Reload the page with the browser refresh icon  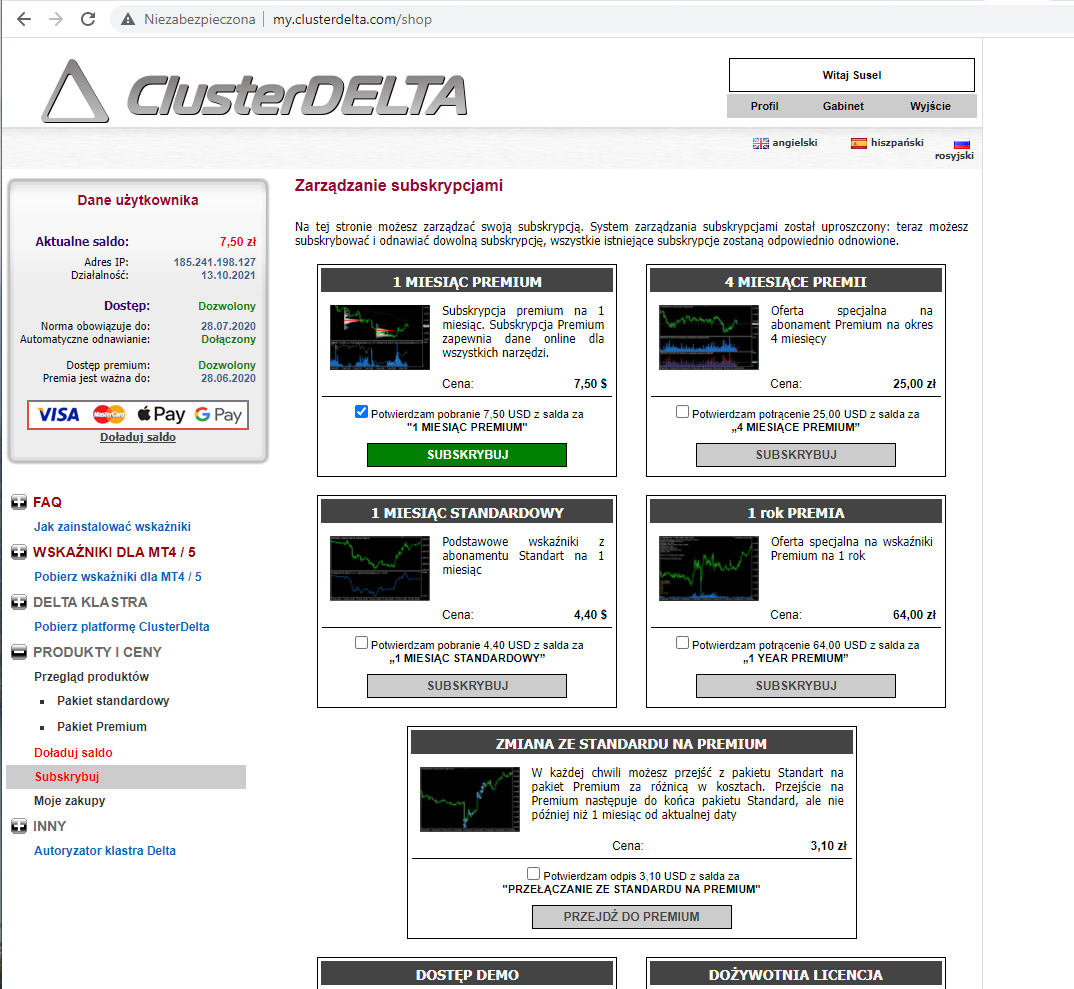(88, 19)
